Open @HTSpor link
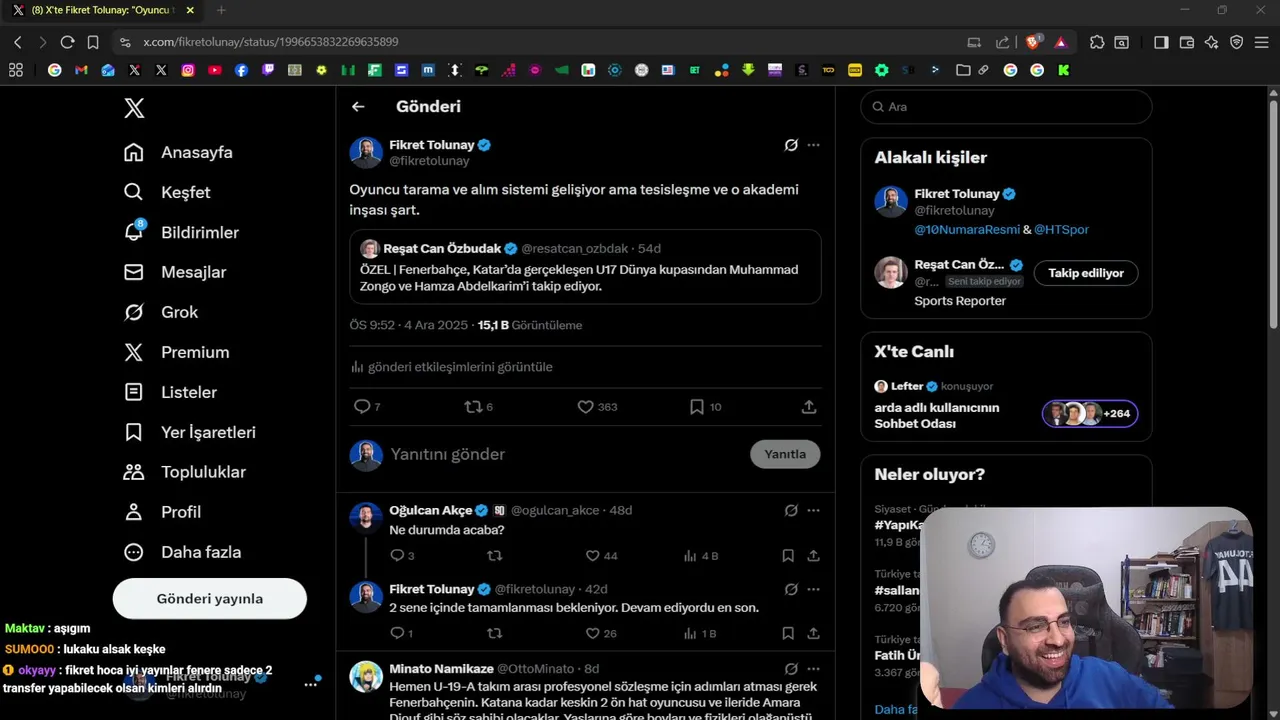 1061,229
